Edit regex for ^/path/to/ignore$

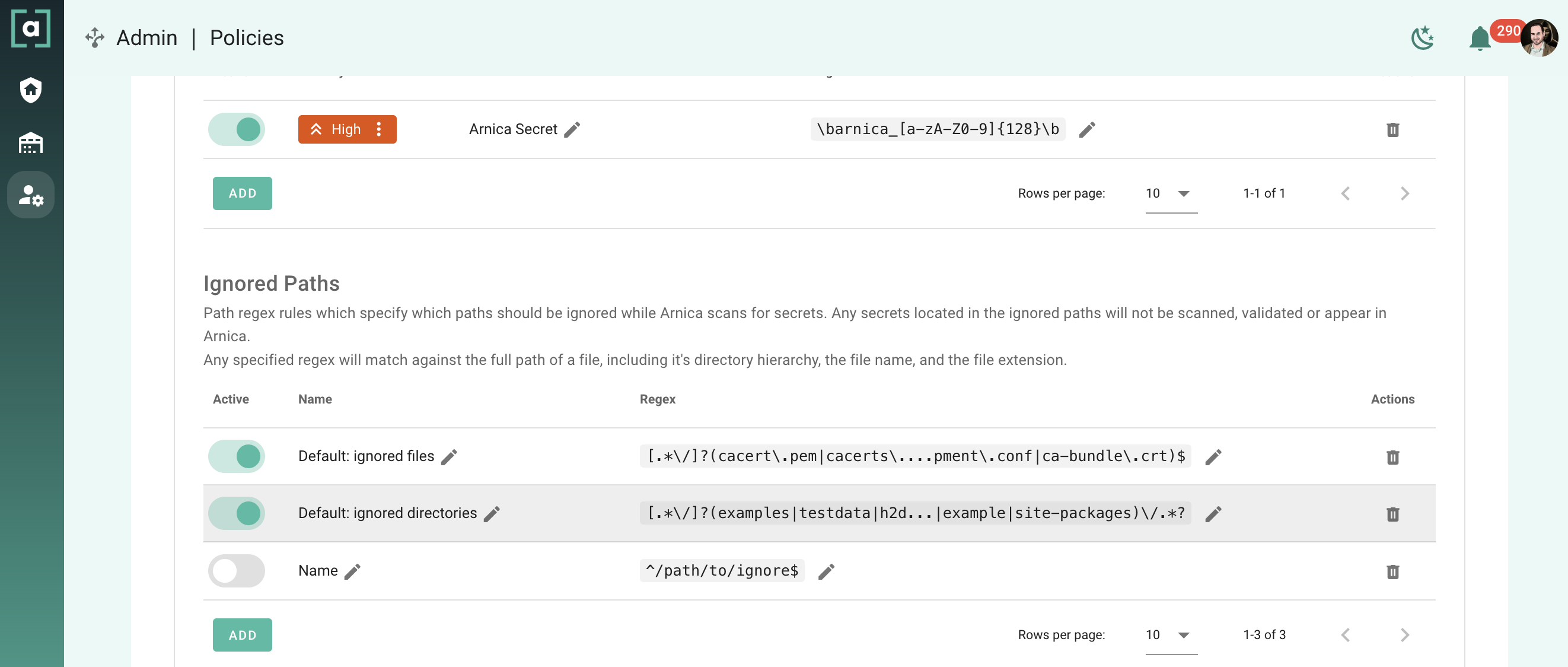[x=826, y=571]
